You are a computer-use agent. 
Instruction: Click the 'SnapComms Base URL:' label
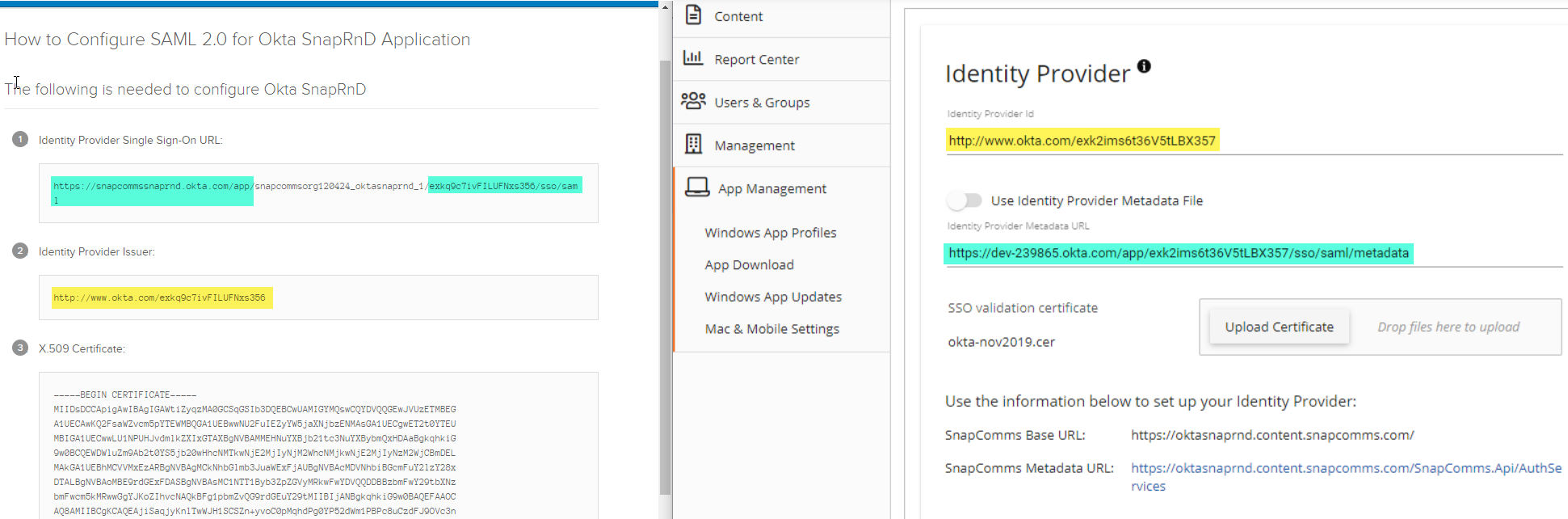1015,435
